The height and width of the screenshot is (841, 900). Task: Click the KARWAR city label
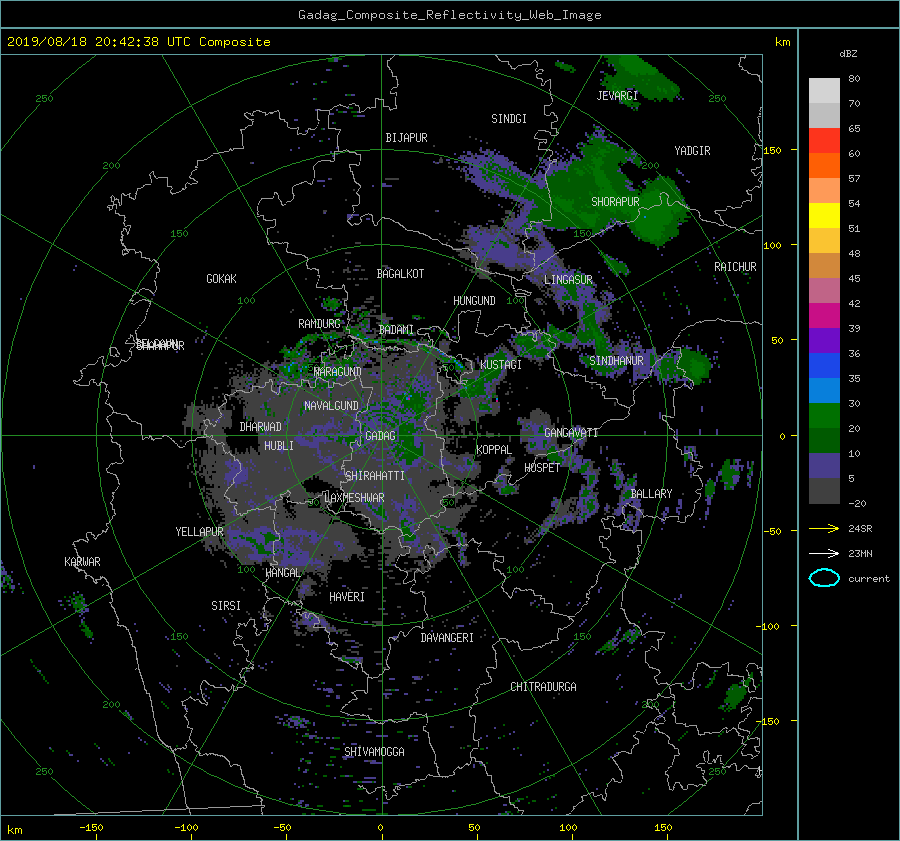coord(82,562)
